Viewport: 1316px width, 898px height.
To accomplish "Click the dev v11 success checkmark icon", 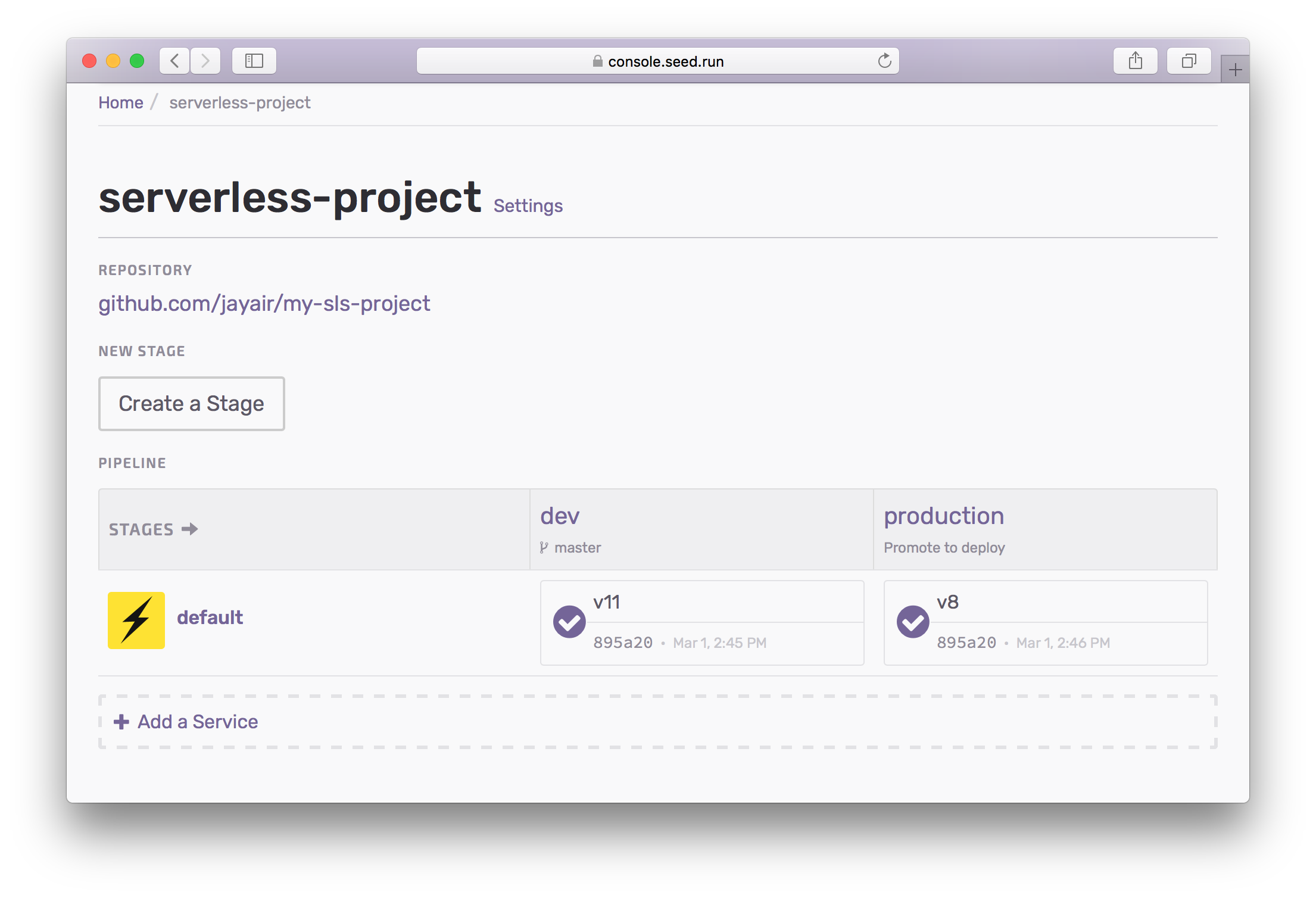I will coord(569,622).
